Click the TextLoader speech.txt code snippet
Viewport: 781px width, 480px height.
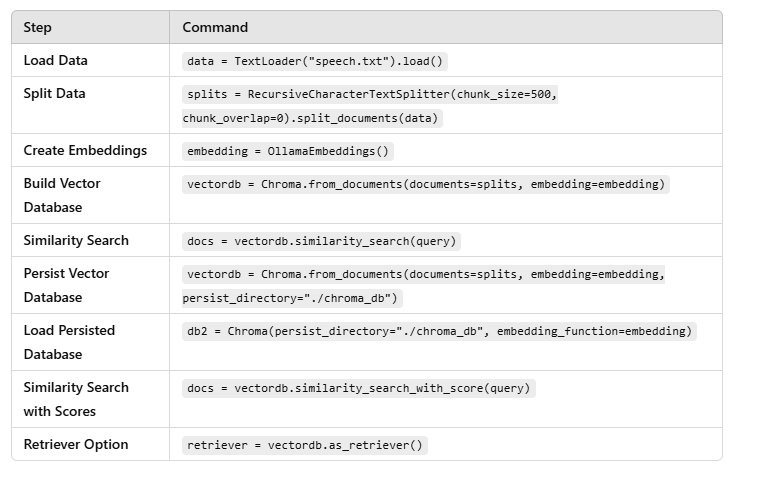click(x=315, y=61)
